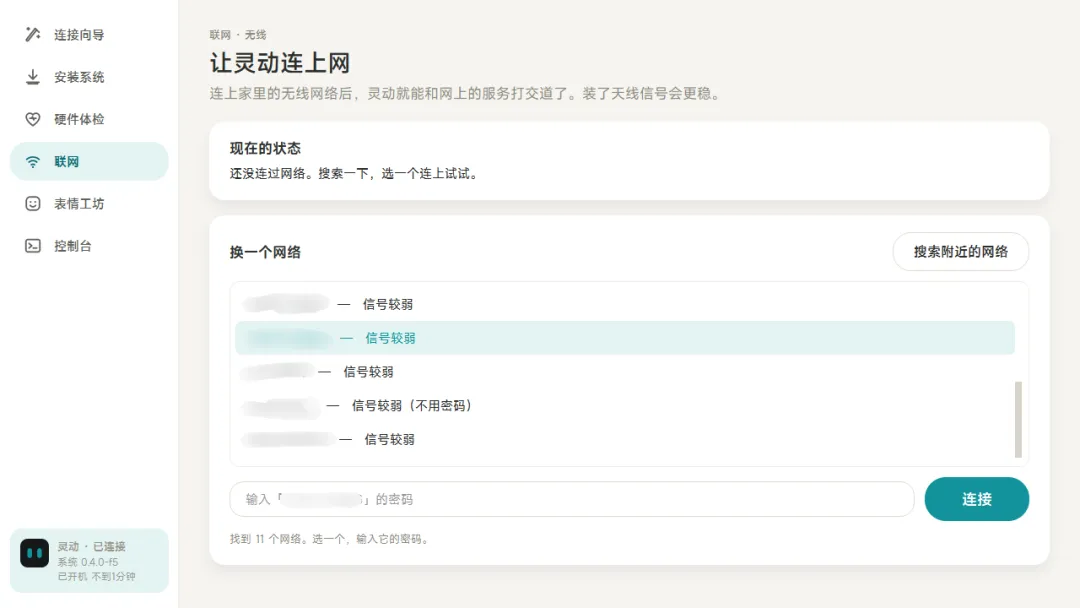This screenshot has height=608, width=1080.
Task: Go to the 硬件体检 page
Action: 90,119
